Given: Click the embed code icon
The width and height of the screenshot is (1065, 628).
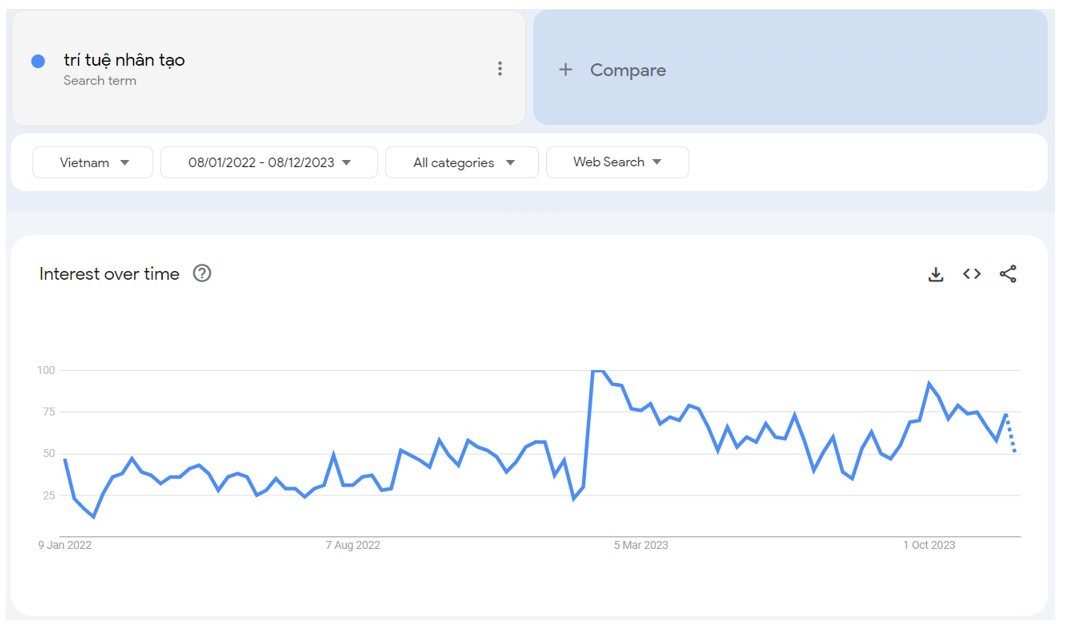Looking at the screenshot, I should (972, 274).
